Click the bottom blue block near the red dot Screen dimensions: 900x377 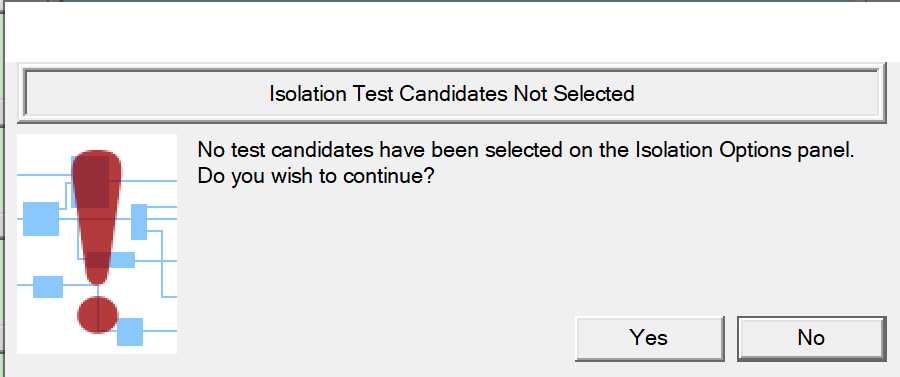coord(130,332)
